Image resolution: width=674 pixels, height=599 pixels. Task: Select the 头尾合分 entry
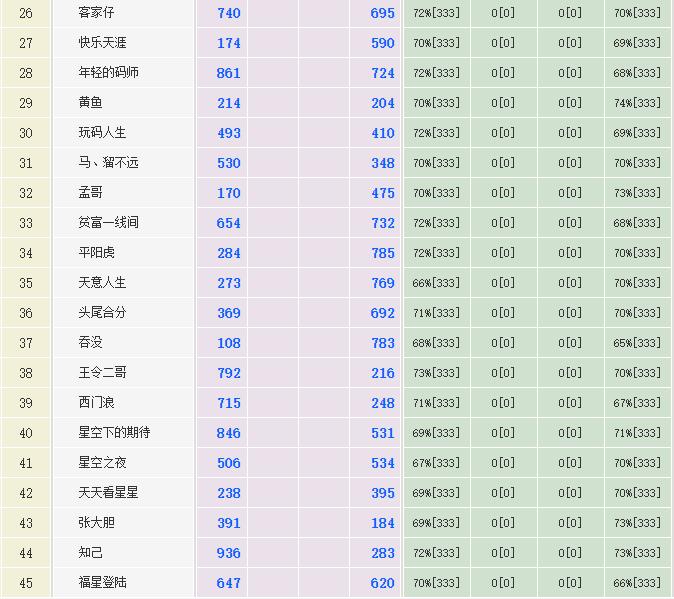coord(102,313)
